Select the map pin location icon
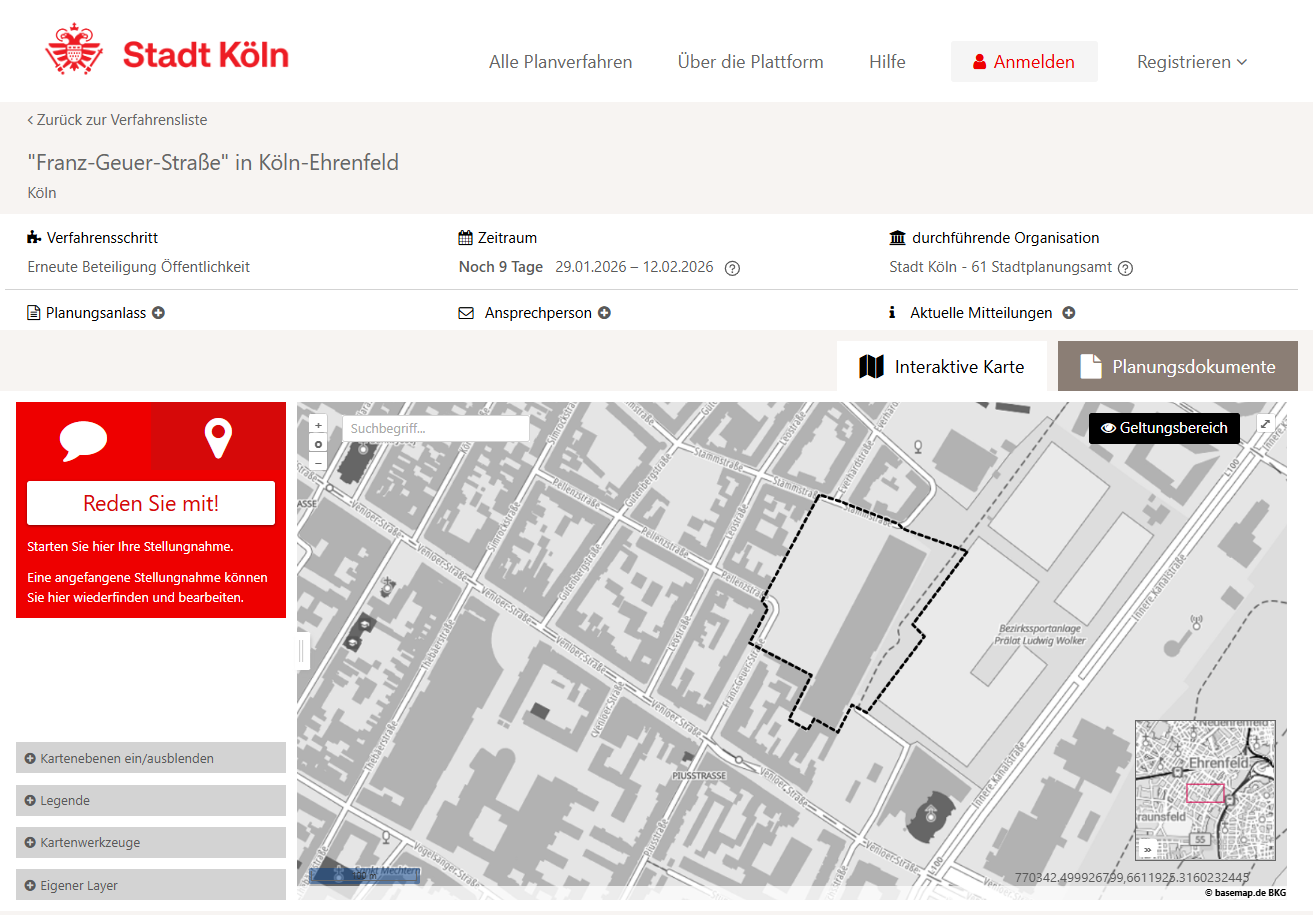Screen dimensions: 1313x915 point(218,439)
